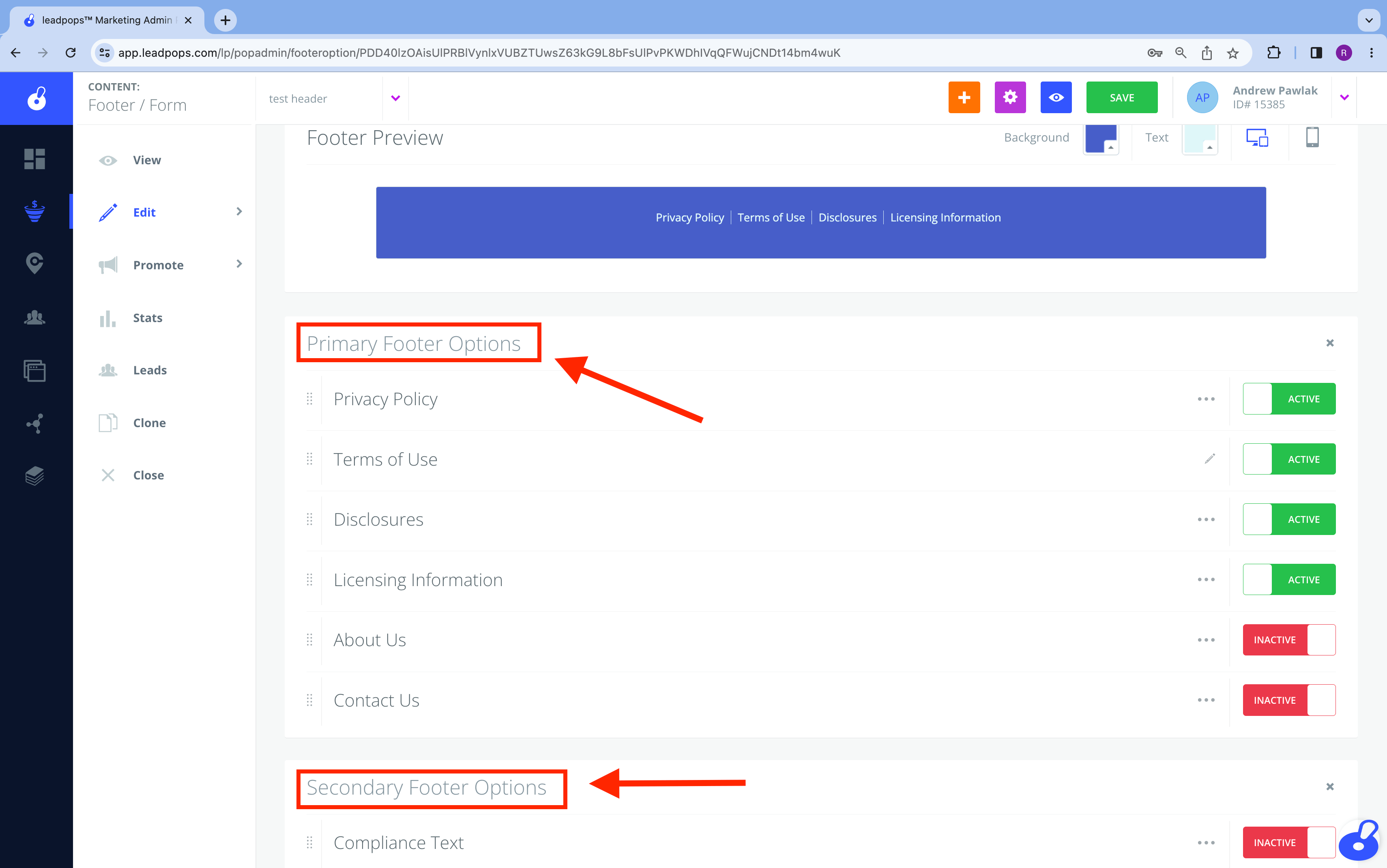This screenshot has width=1387, height=868.
Task: Select the Clone menu item
Action: pyautogui.click(x=149, y=423)
